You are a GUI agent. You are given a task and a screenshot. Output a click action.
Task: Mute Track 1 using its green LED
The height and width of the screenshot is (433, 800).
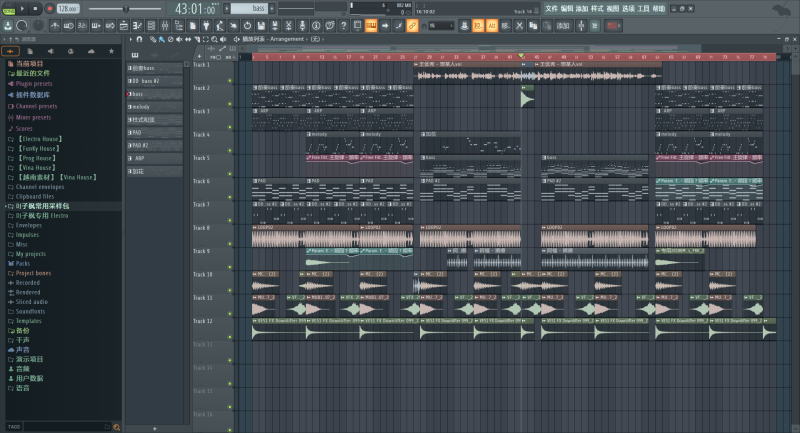pyautogui.click(x=229, y=80)
